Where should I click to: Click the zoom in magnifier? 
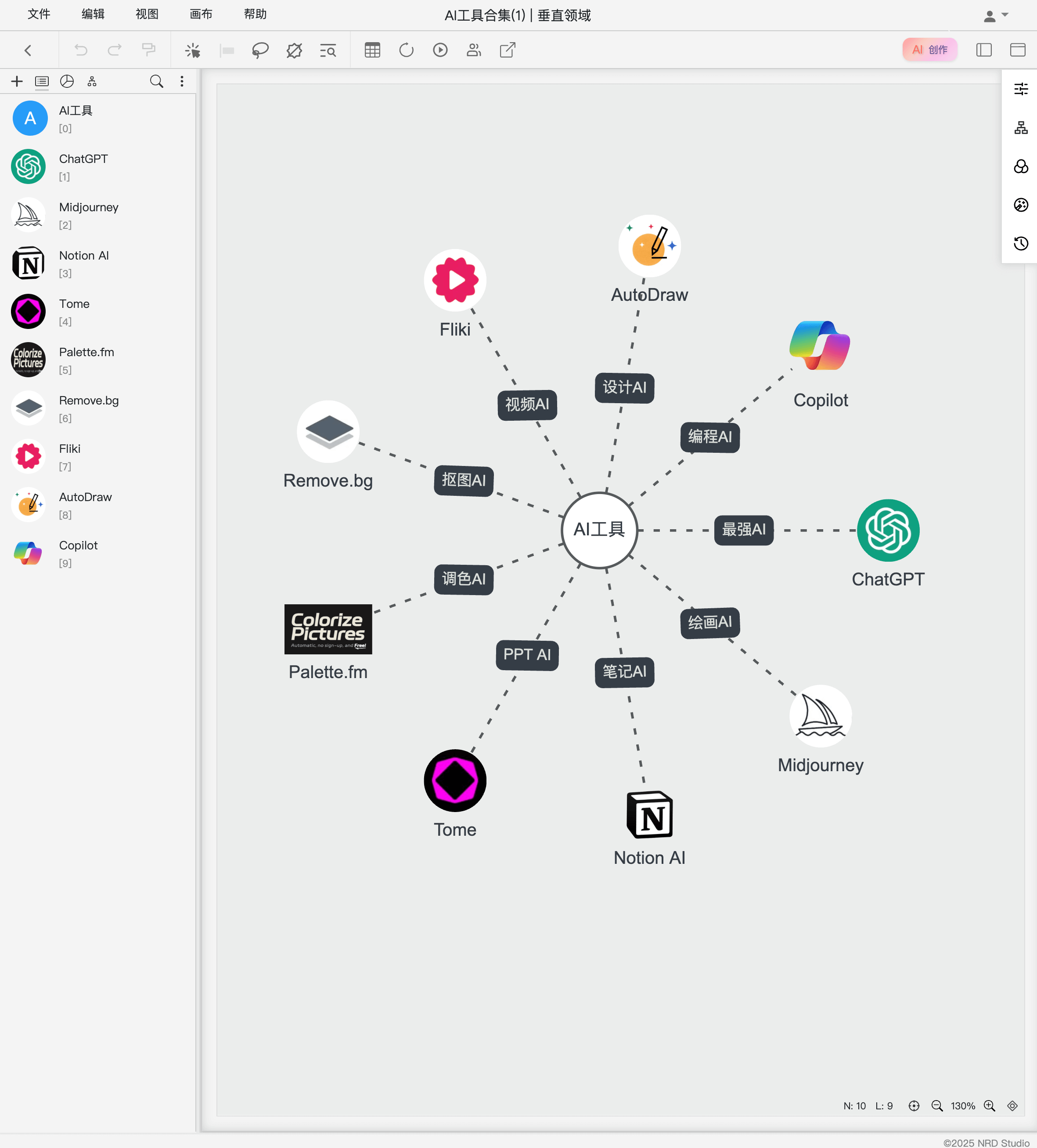point(989,1105)
